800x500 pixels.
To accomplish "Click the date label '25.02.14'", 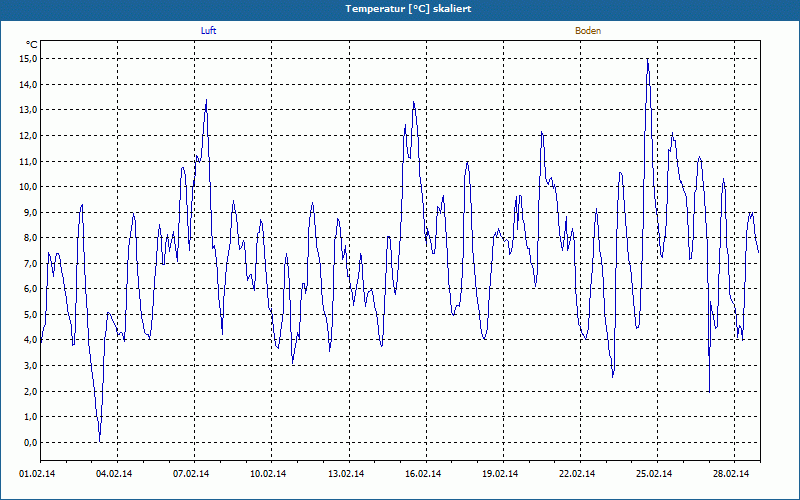I will [654, 474].
